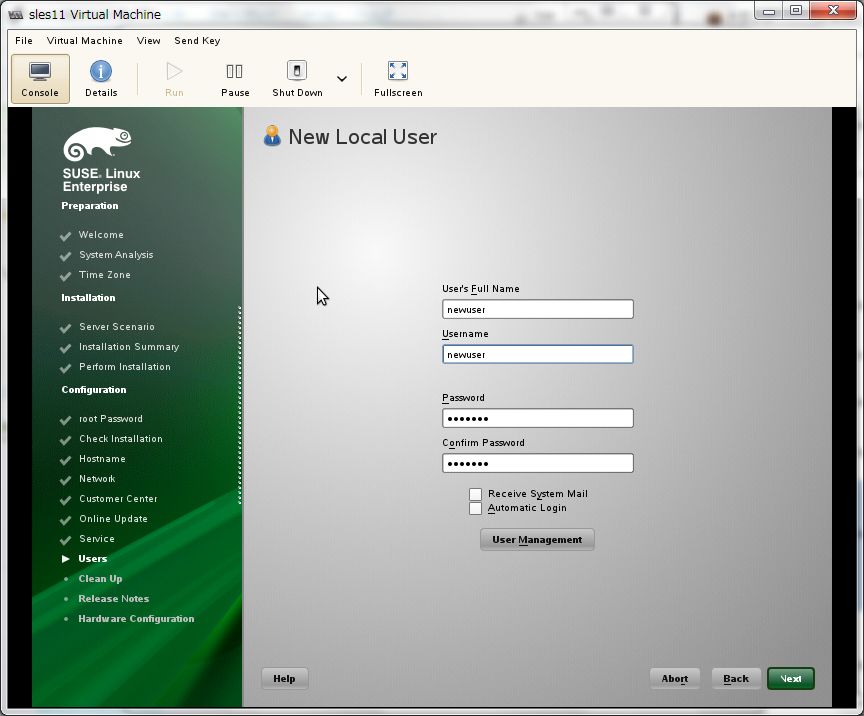Select the Release Notes step

tap(114, 599)
